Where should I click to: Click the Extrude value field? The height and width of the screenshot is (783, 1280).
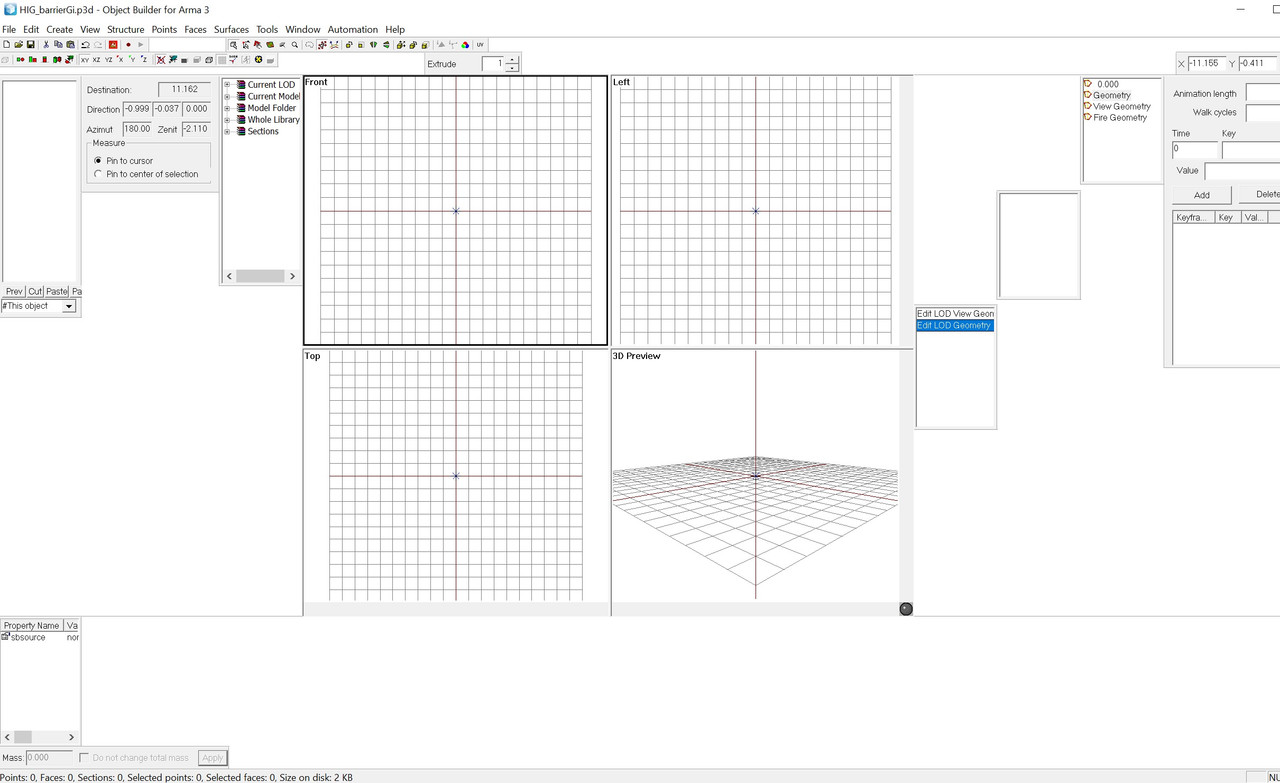click(x=494, y=64)
